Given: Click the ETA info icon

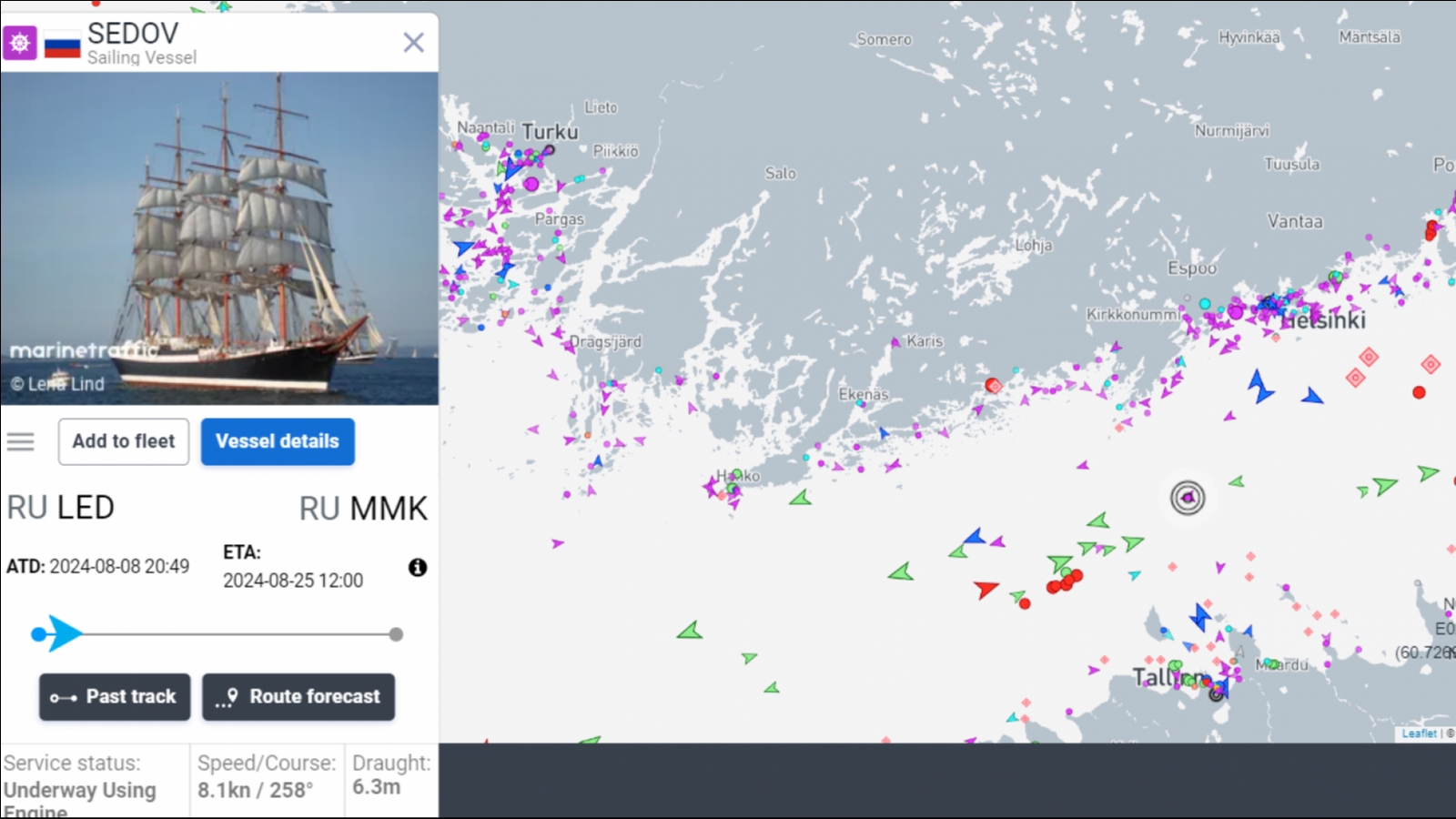Looking at the screenshot, I should 418,567.
